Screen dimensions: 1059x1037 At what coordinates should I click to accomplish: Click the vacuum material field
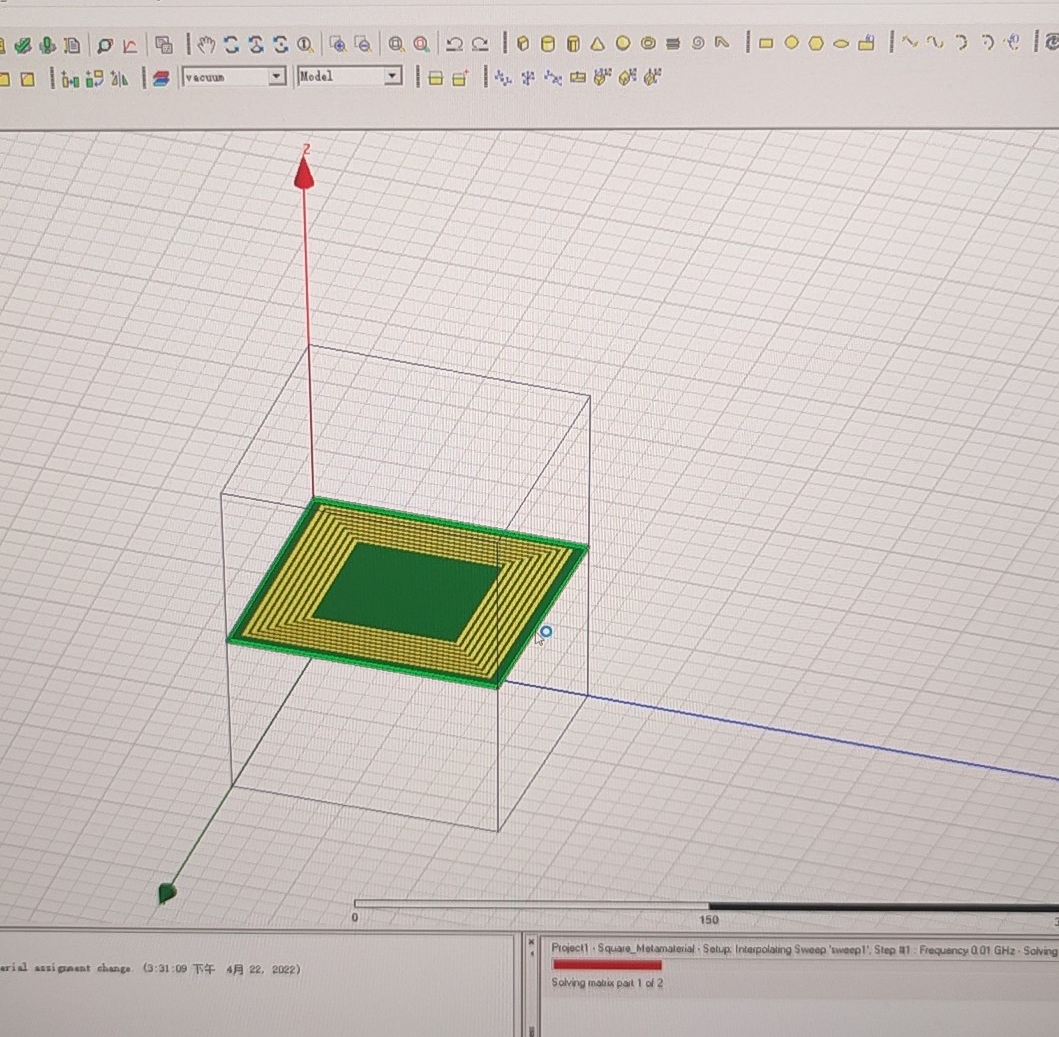tap(226, 77)
